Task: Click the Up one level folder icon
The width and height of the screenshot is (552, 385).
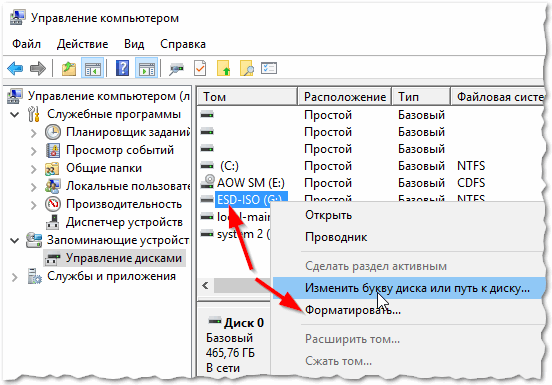Action: coord(69,68)
